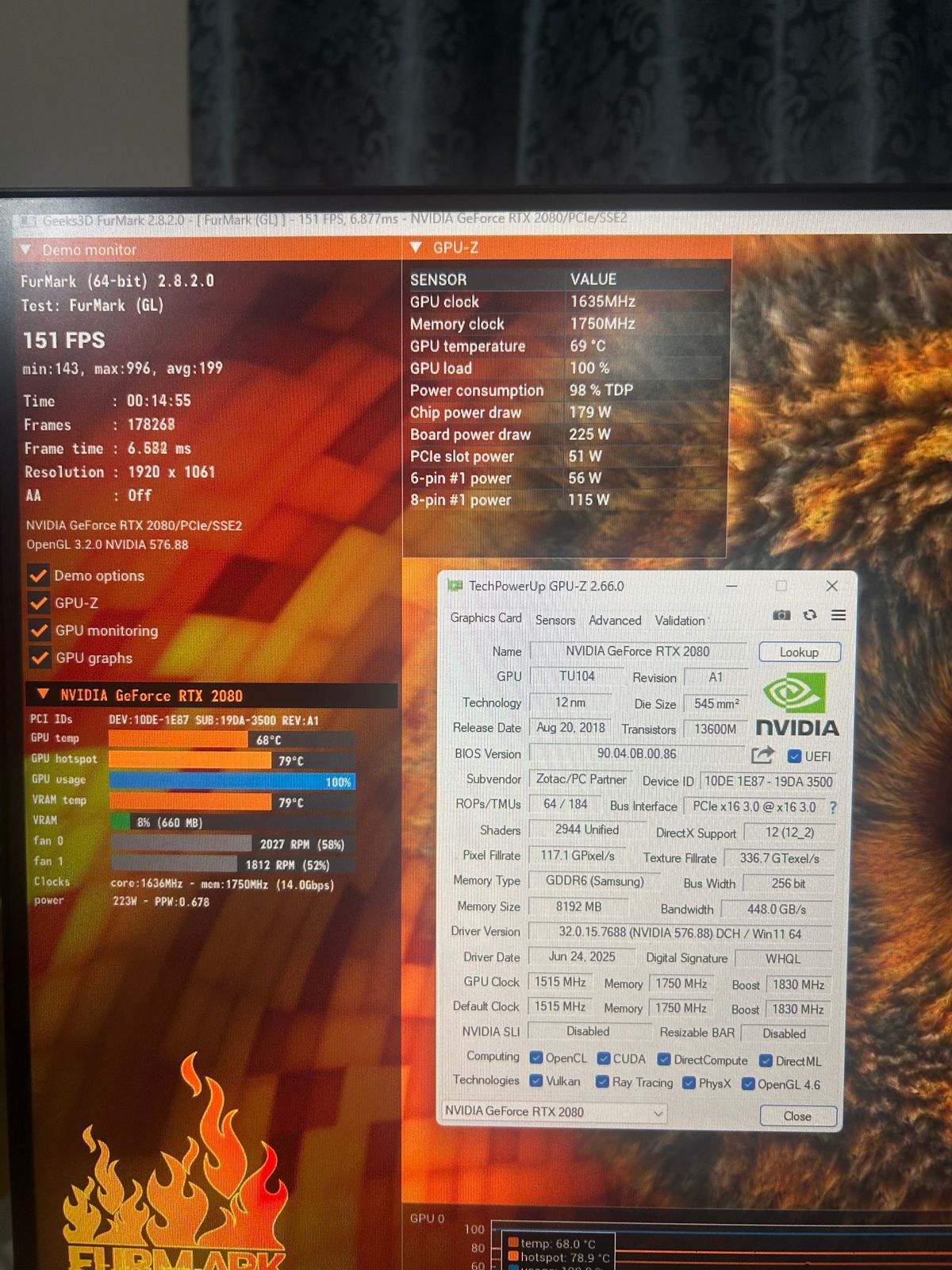Collapse the GPU-Z sensor overlay panel
The image size is (952, 1270).
pyautogui.click(x=416, y=248)
